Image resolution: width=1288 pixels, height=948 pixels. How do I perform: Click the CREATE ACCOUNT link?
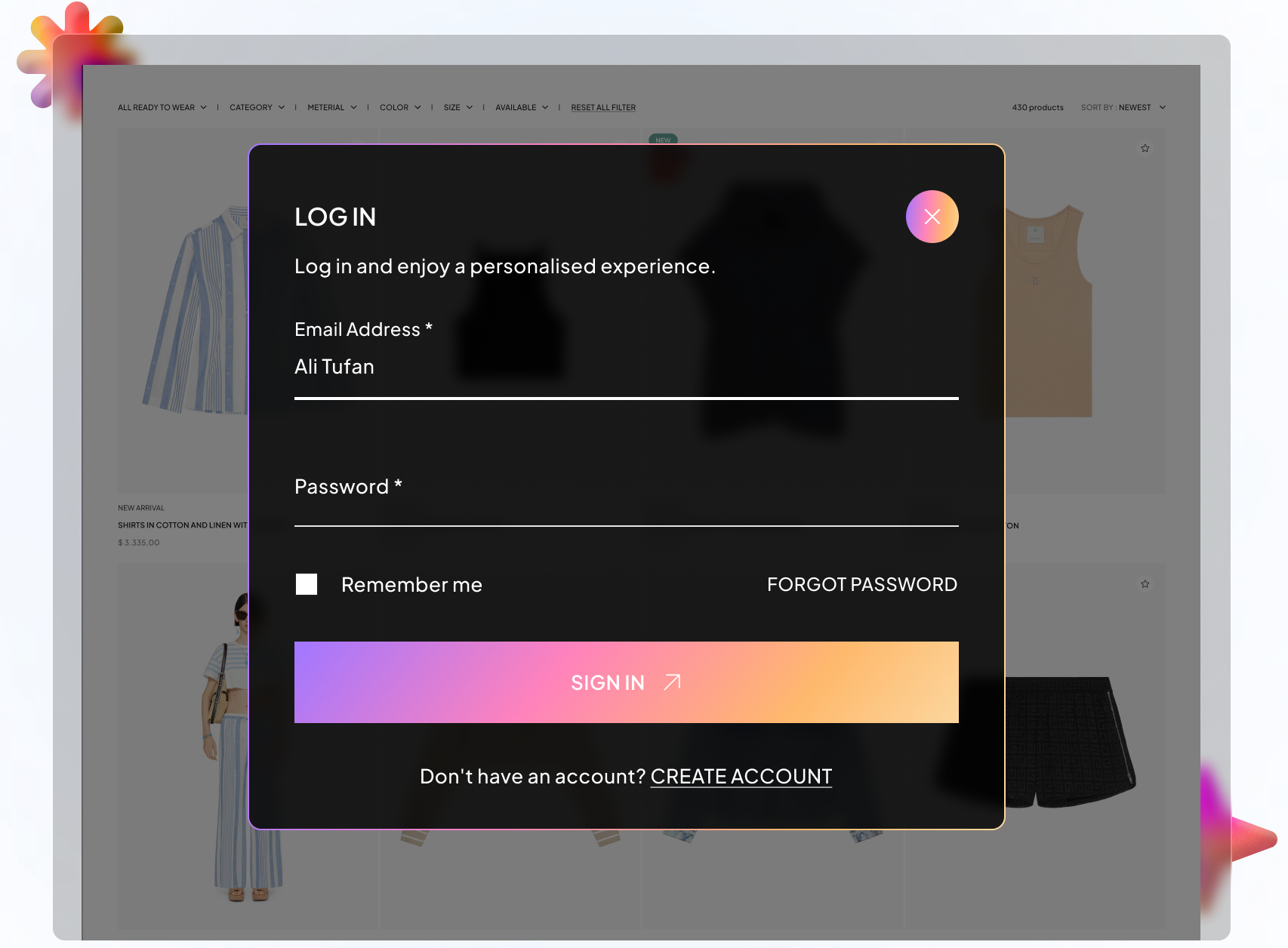click(x=741, y=776)
